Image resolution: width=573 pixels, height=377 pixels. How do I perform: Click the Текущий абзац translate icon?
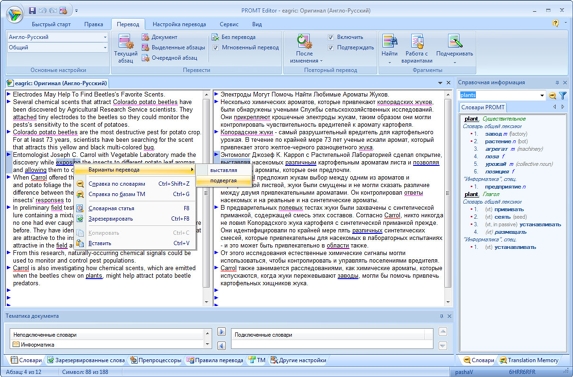pyautogui.click(x=125, y=41)
